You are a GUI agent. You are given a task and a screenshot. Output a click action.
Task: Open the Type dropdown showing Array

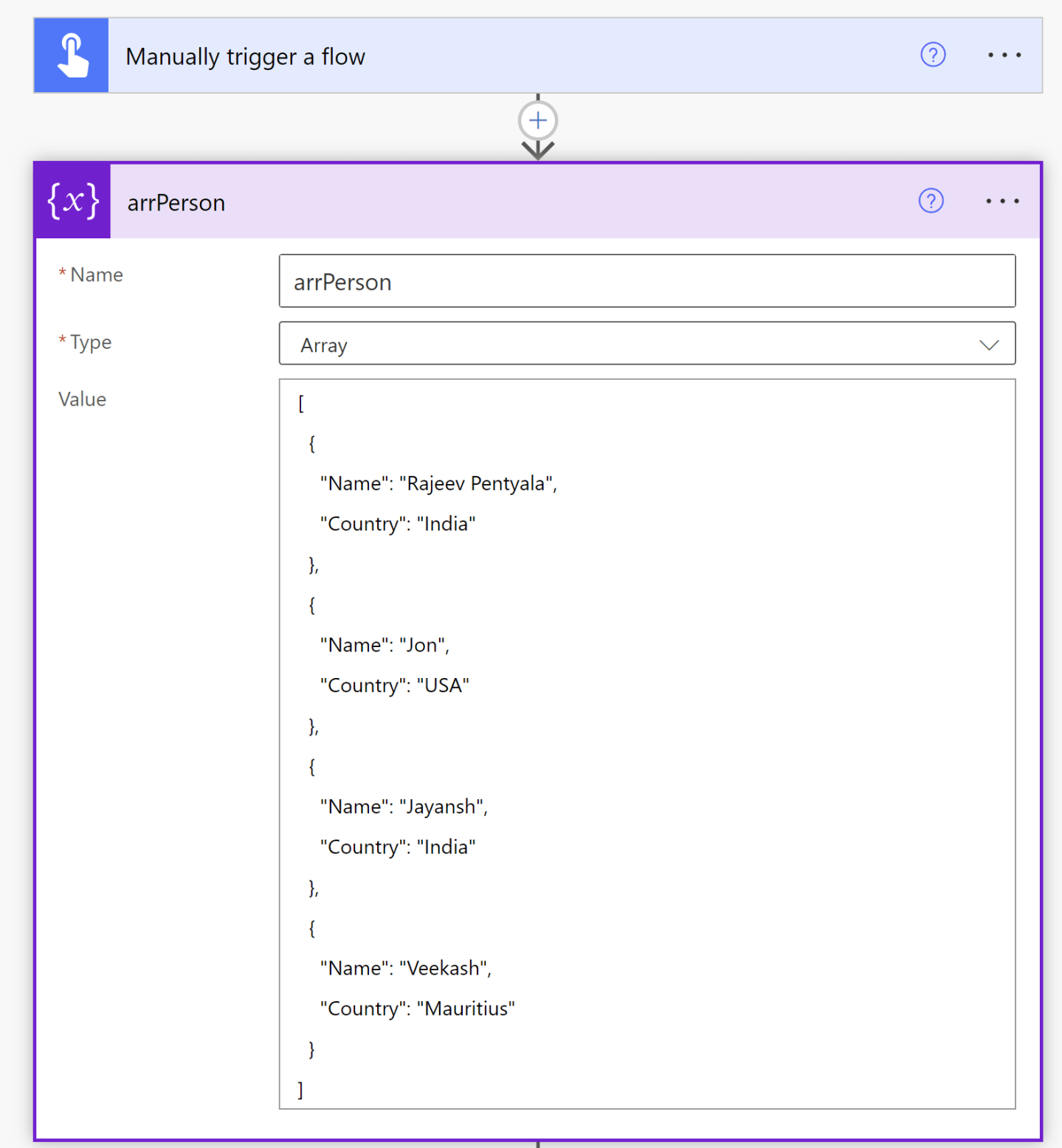point(646,344)
